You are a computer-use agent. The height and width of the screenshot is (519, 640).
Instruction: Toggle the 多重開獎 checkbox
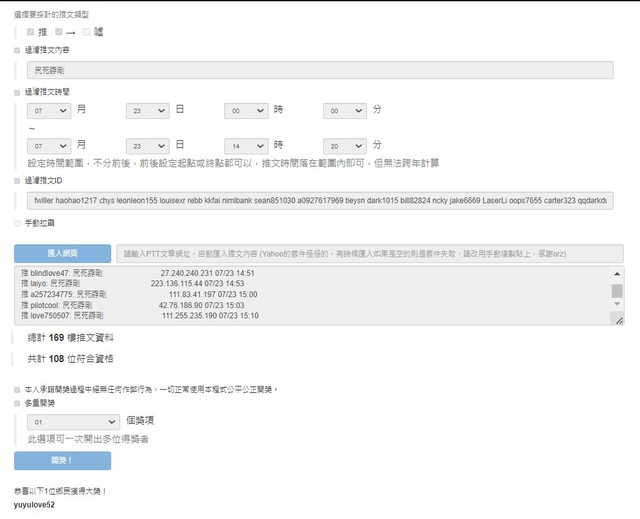click(x=17, y=403)
